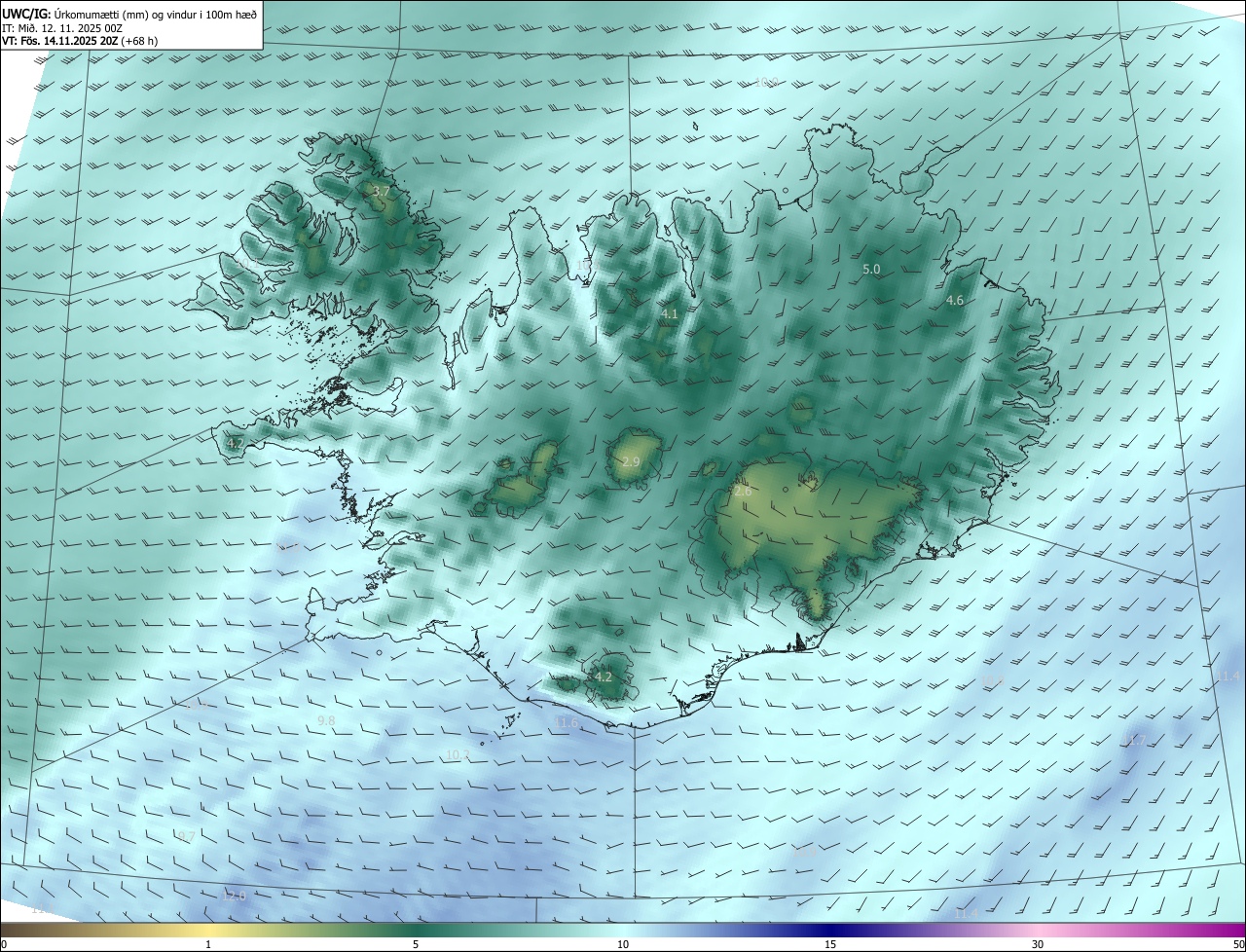Image resolution: width=1246 pixels, height=952 pixels.
Task: Click the 10.3 value label off the south coast
Action: [458, 754]
